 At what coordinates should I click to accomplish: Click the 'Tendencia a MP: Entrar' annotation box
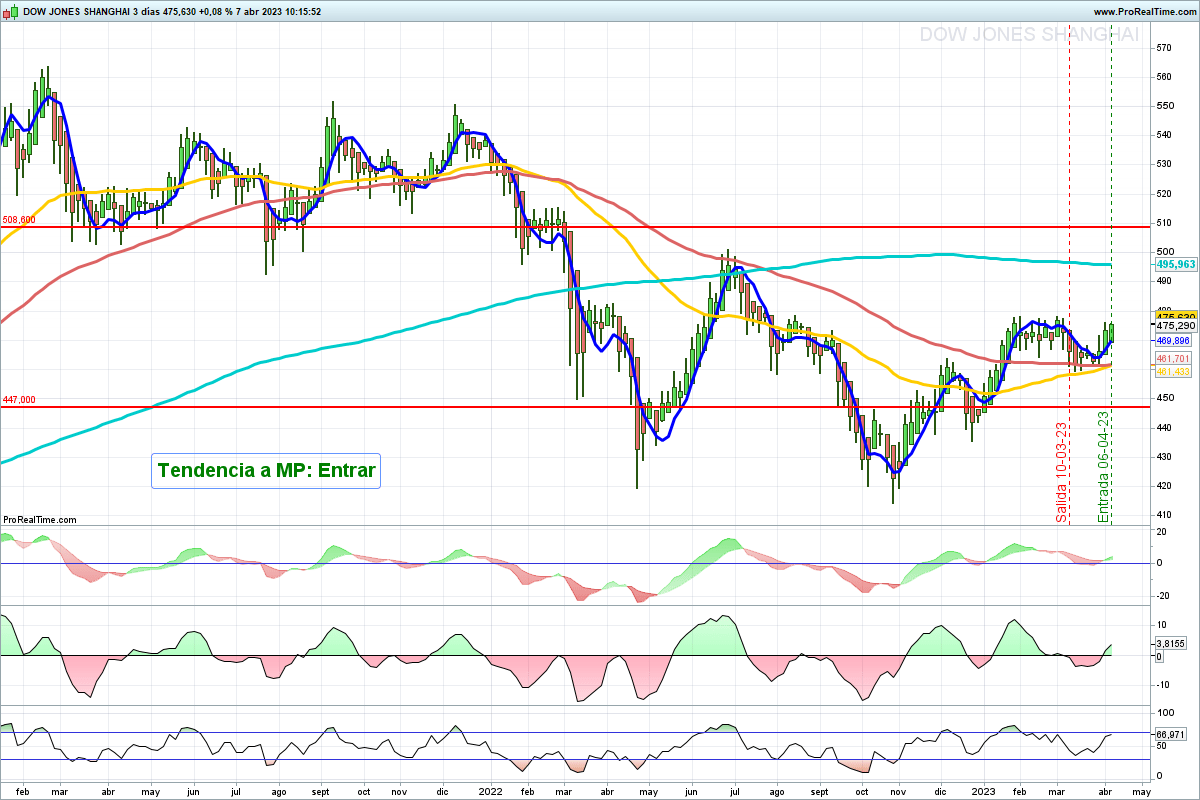click(267, 470)
